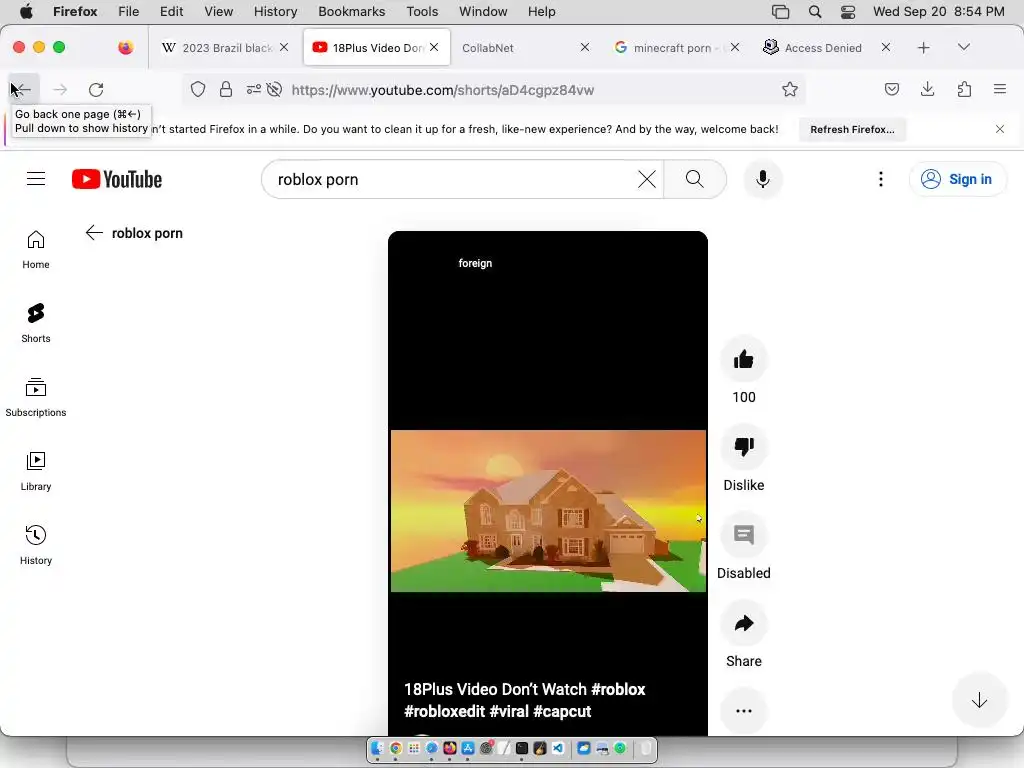Viewport: 1024px width, 768px height.
Task: Click the Sign in button
Action: 957,179
